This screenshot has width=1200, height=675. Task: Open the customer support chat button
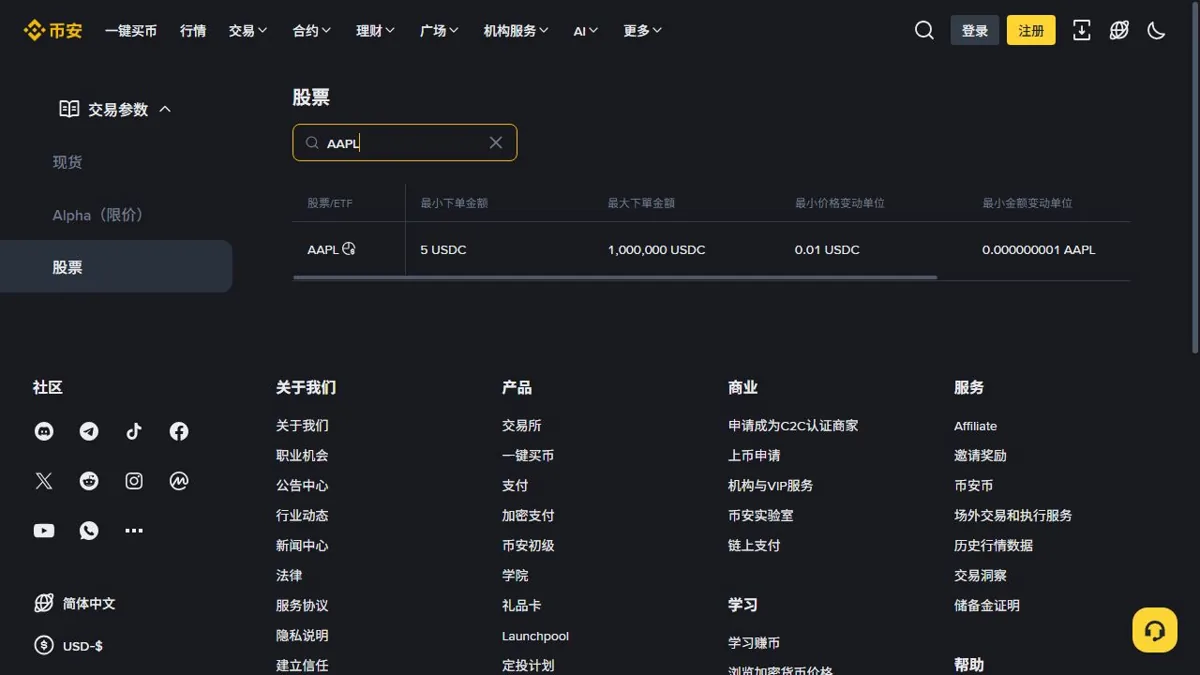(x=1155, y=630)
